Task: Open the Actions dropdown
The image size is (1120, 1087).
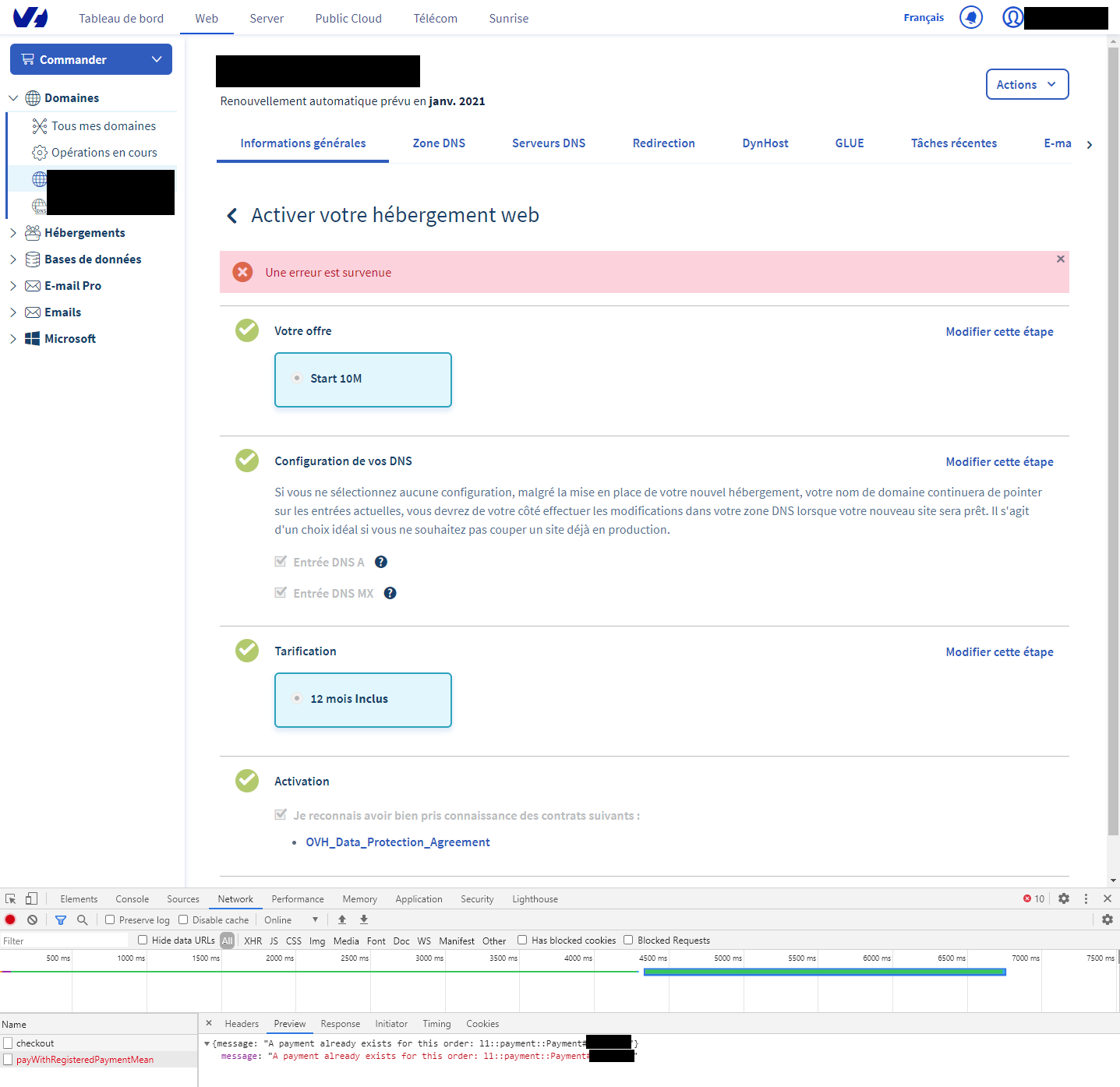Action: [1026, 85]
